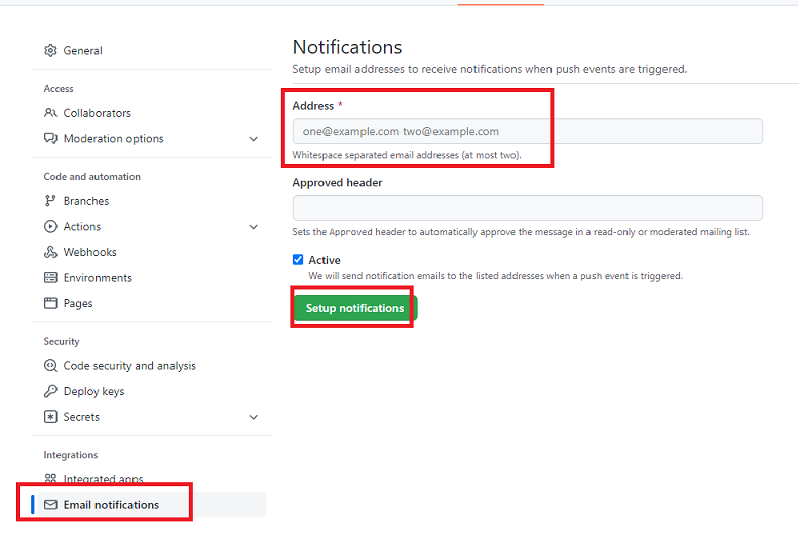Open Secrets menu item label
The height and width of the screenshot is (539, 800).
click(82, 416)
